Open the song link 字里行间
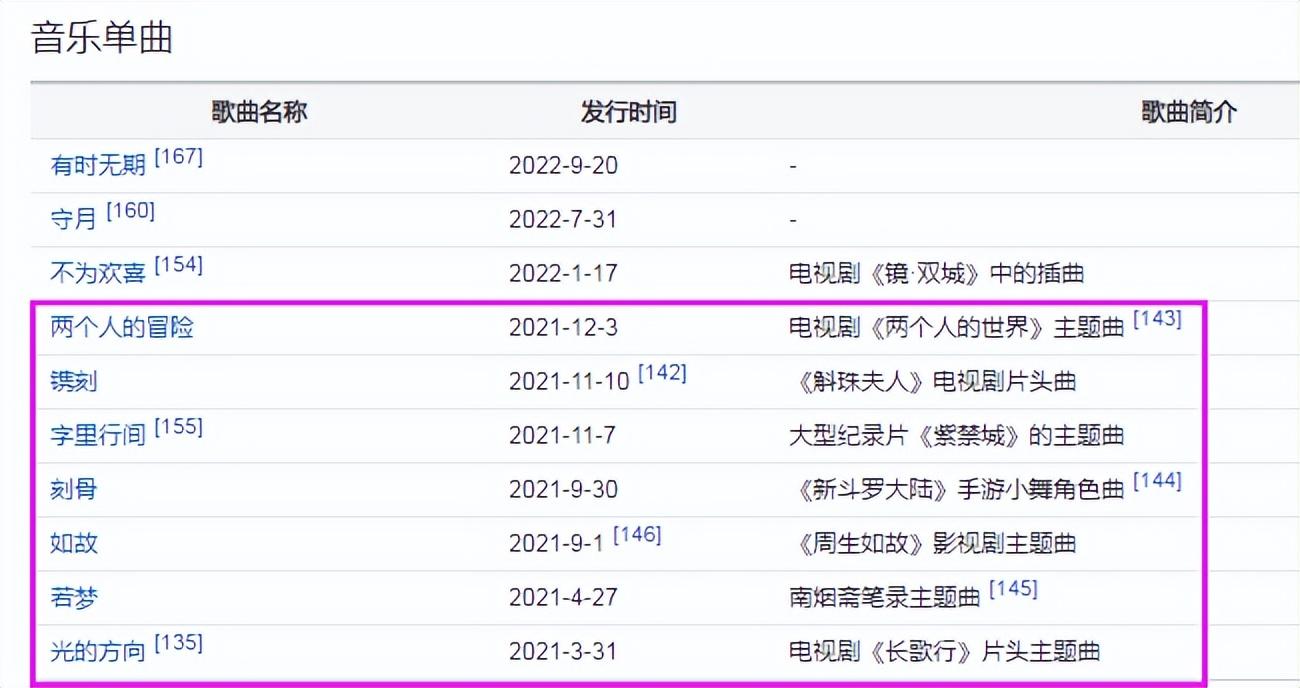Screen dimensions: 1300x688 point(98,436)
